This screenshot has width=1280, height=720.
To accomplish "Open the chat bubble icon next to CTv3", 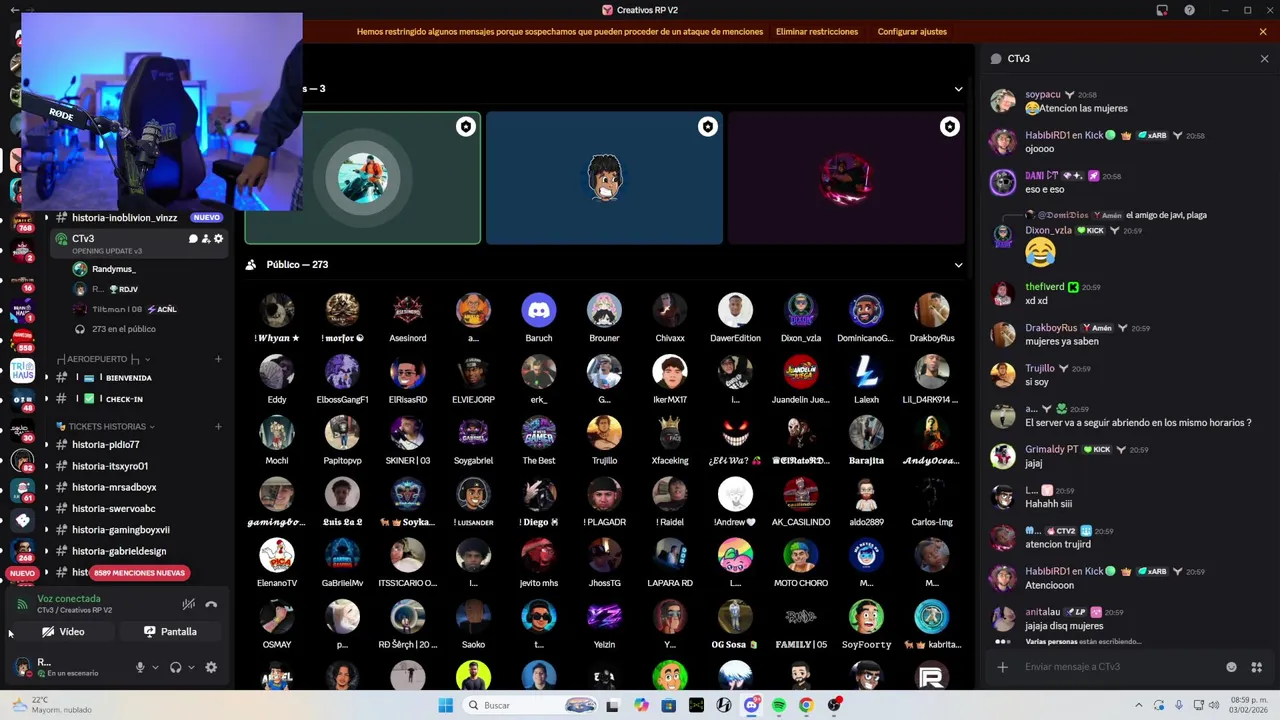I will pyautogui.click(x=193, y=239).
